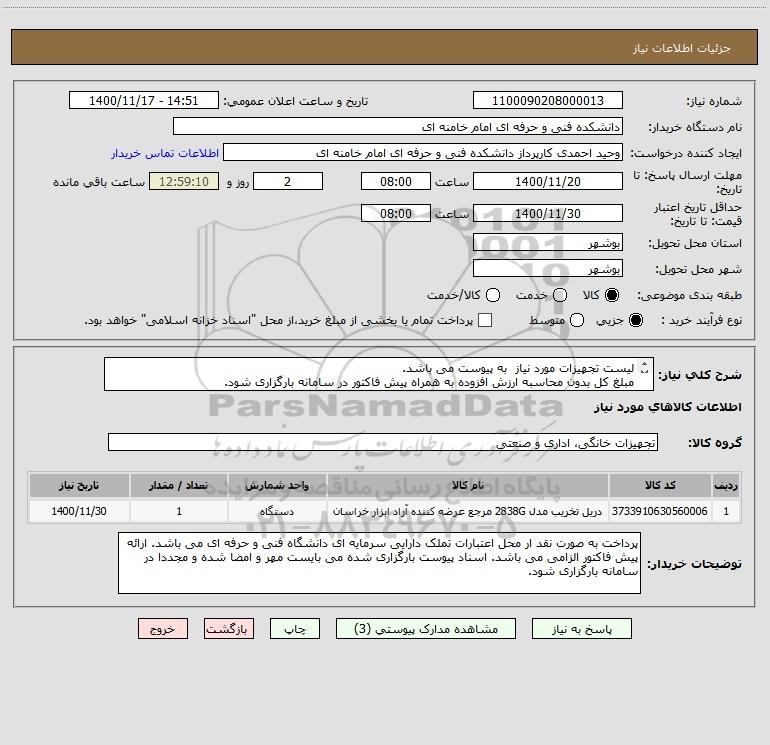This screenshot has height=745, width=770.
Task: Click the شرح کلی نیاز description text box
Action: pos(379,375)
